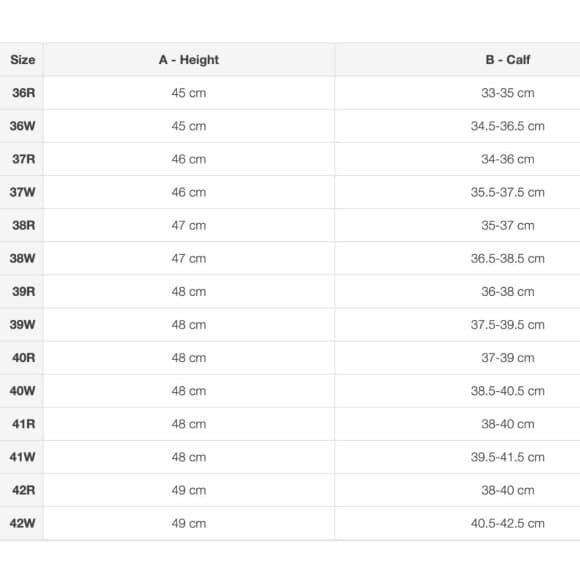Click the 39R size label

pyautogui.click(x=23, y=291)
